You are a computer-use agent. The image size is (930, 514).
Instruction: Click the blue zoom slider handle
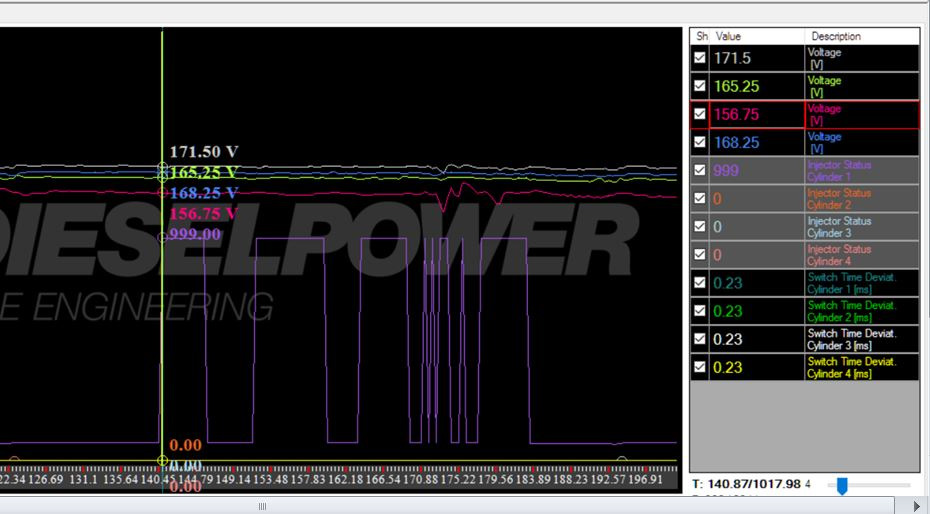[842, 486]
